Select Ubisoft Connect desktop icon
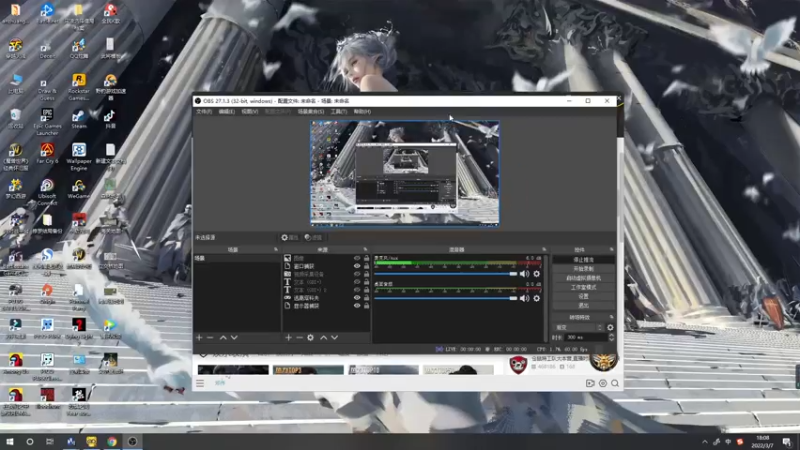The height and width of the screenshot is (450, 800). click(47, 192)
